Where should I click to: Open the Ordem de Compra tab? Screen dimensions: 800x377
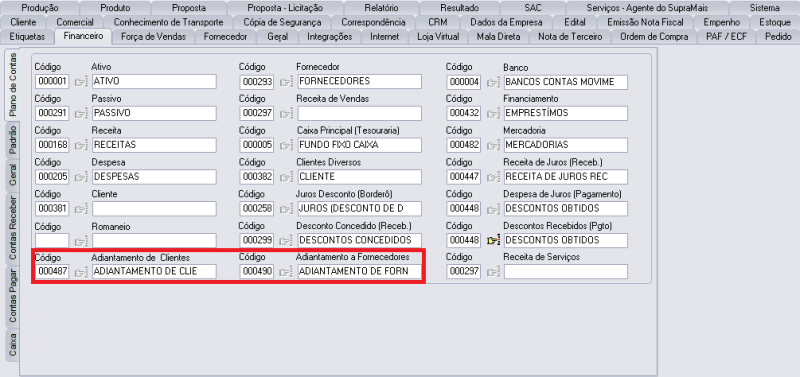click(654, 37)
